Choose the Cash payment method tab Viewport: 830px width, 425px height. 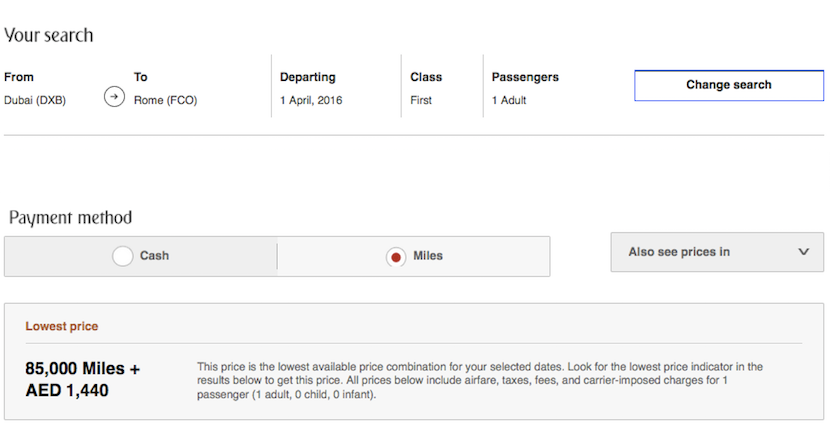coord(141,257)
